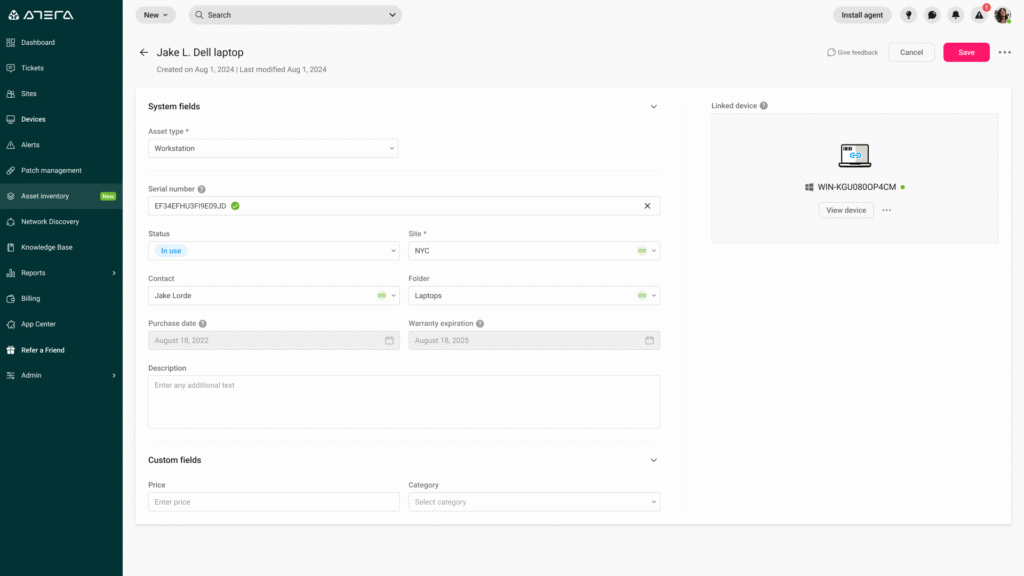Open the alerts warning icon with red badge
The width and height of the screenshot is (1024, 576).
coord(979,15)
